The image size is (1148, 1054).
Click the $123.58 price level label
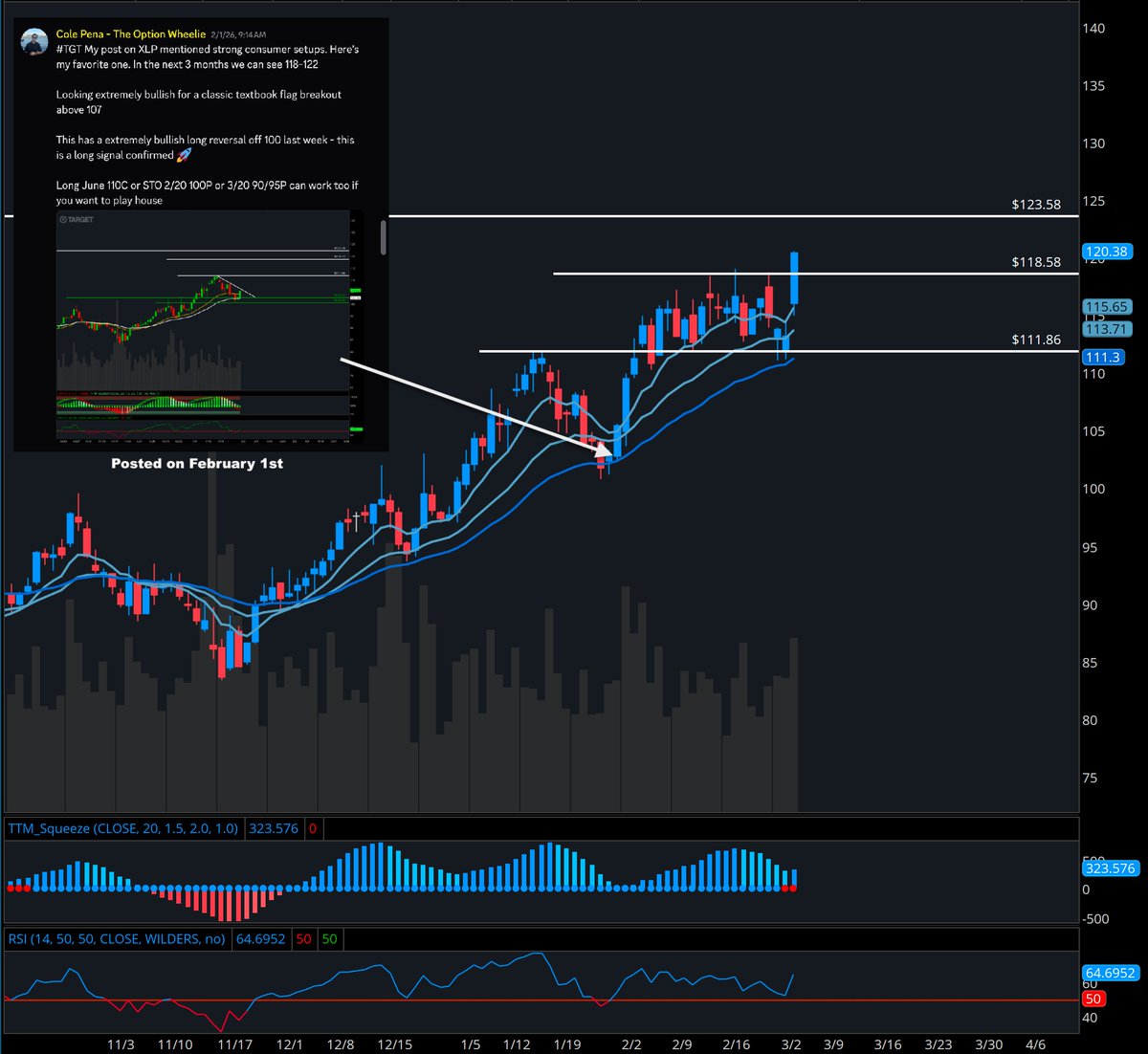[1035, 204]
